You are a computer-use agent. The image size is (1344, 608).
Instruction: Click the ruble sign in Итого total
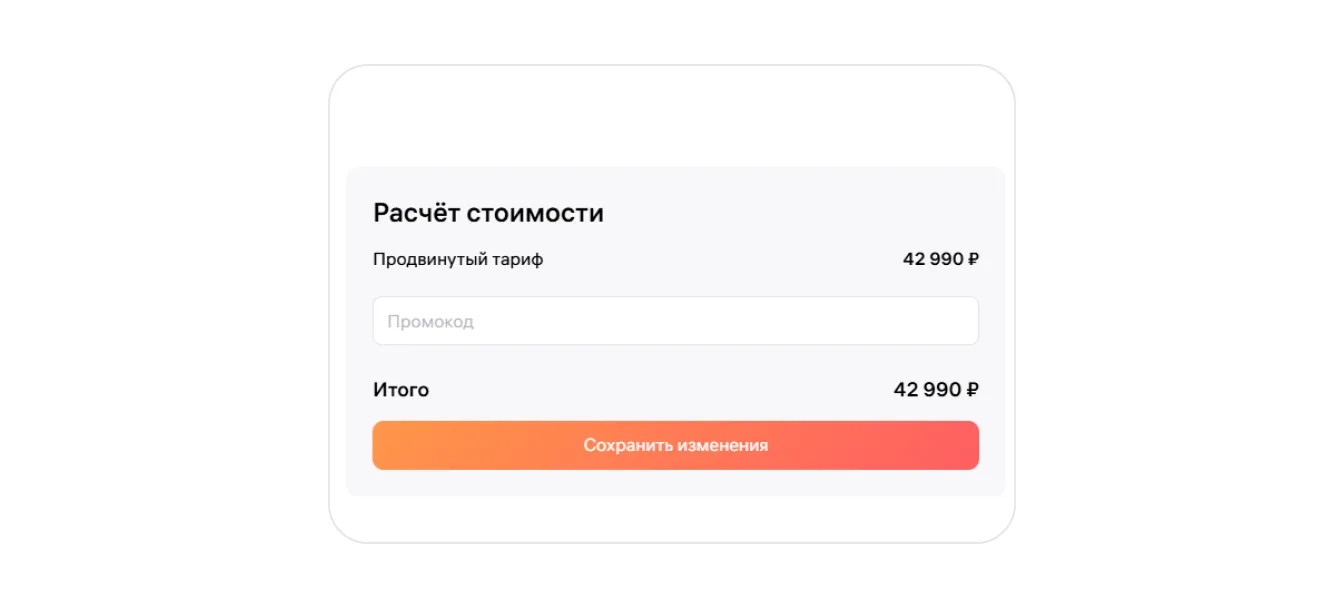(972, 390)
